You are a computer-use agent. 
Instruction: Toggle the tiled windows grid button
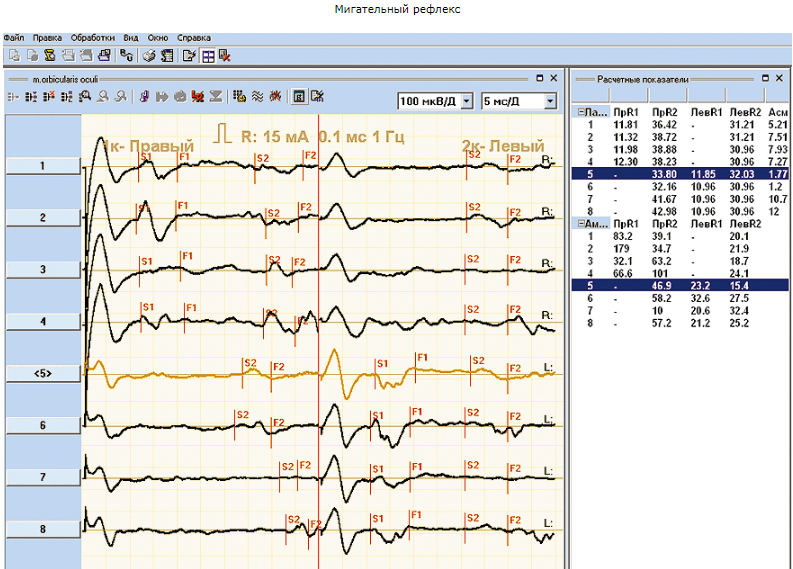pos(208,56)
